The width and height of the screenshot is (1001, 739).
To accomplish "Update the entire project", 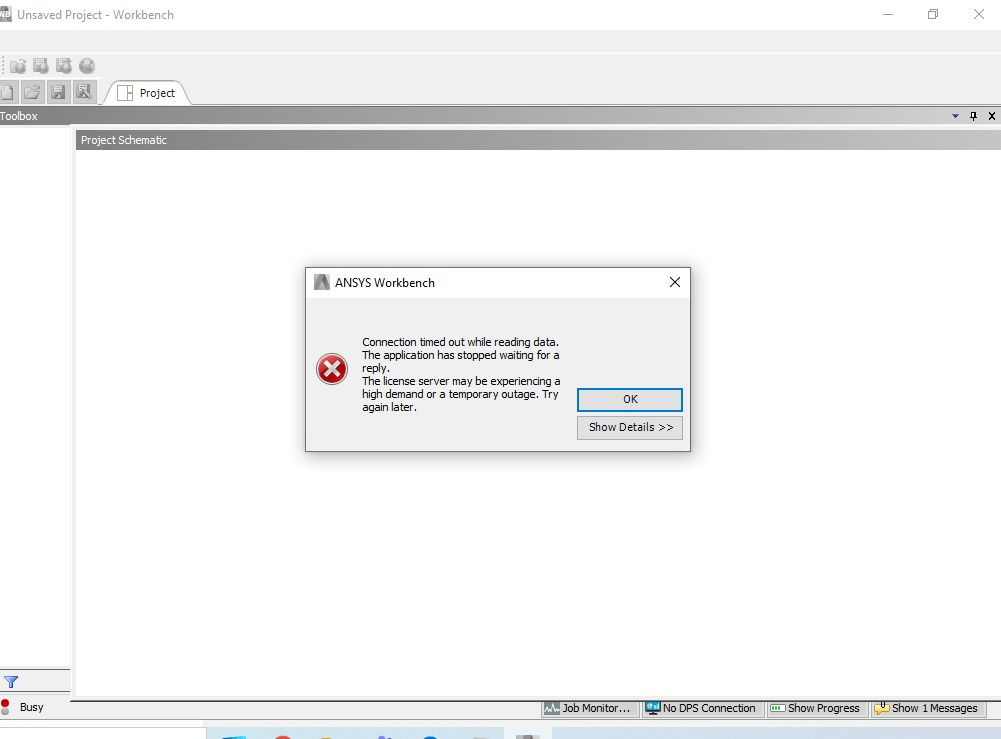I will coord(40,65).
